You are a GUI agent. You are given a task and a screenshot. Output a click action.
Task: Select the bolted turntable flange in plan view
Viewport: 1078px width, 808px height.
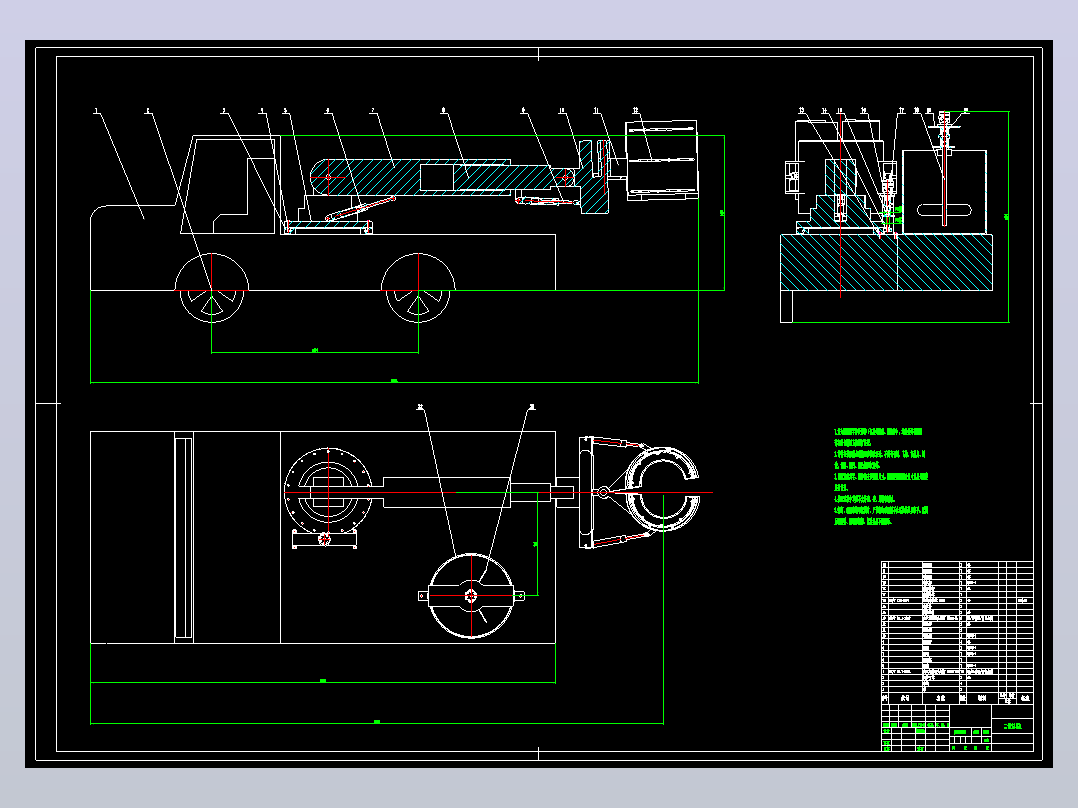coord(328,491)
